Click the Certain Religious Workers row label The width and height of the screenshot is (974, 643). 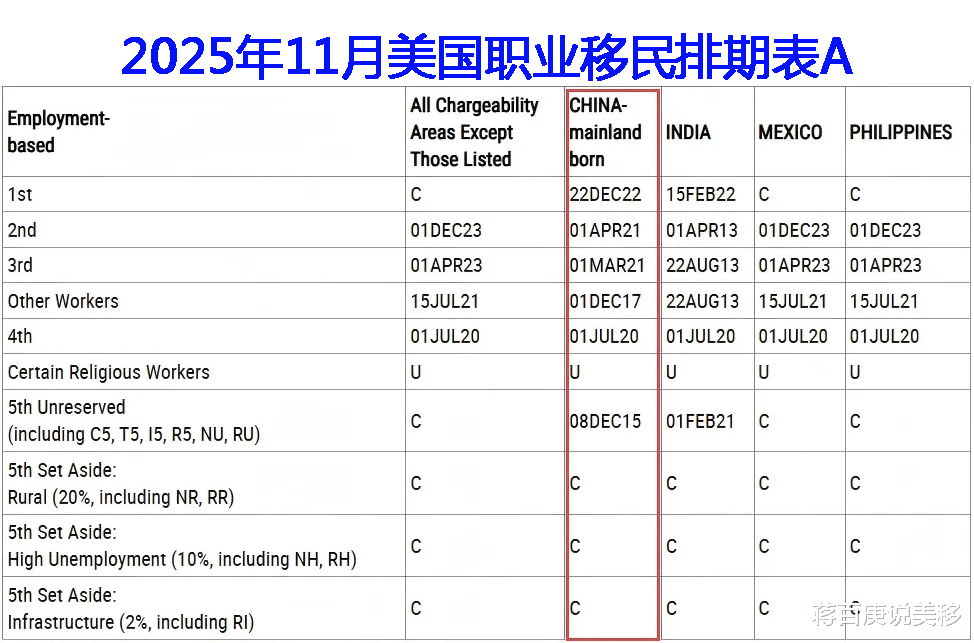[x=109, y=372]
